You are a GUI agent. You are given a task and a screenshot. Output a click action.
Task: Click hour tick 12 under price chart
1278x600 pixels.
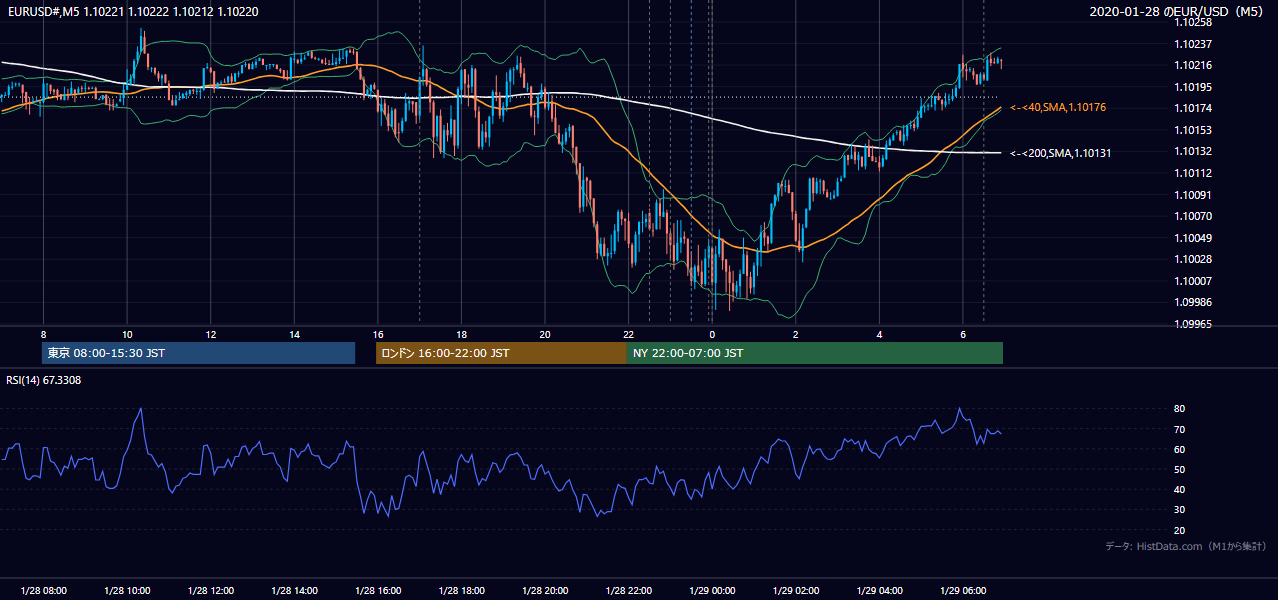pos(210,334)
